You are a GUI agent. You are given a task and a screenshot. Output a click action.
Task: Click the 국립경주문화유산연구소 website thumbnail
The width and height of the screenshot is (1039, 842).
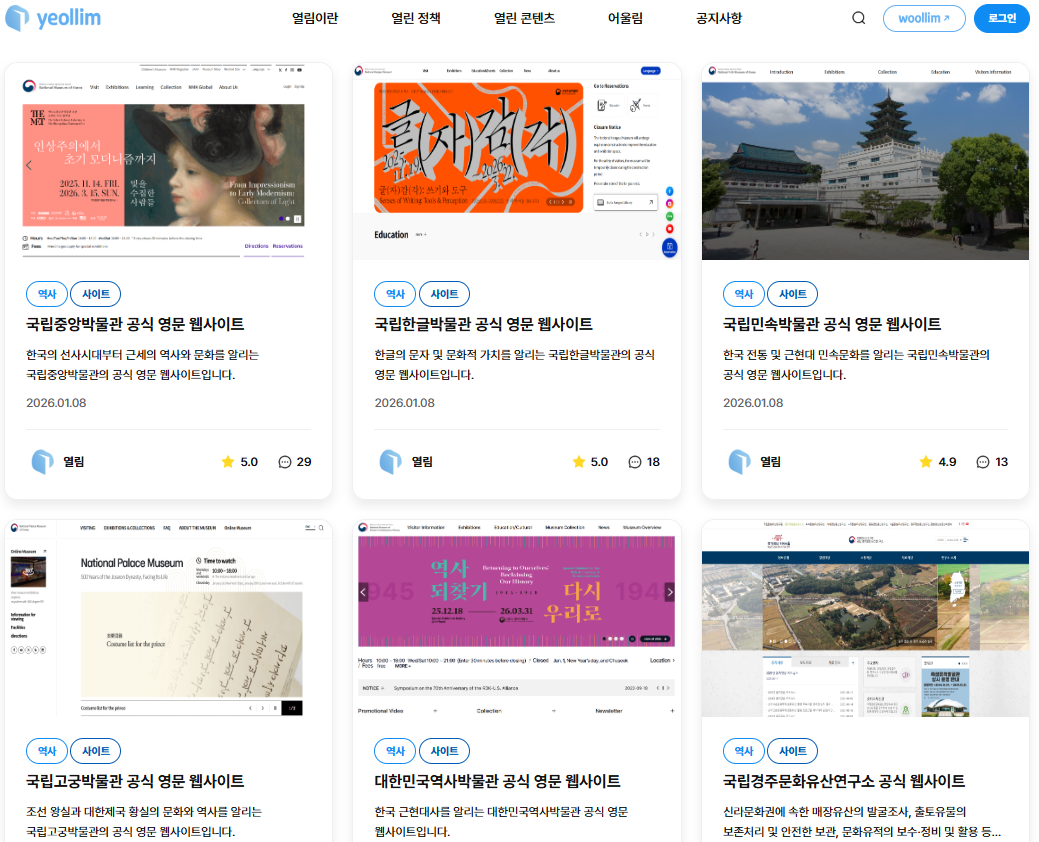pyautogui.click(x=865, y=618)
